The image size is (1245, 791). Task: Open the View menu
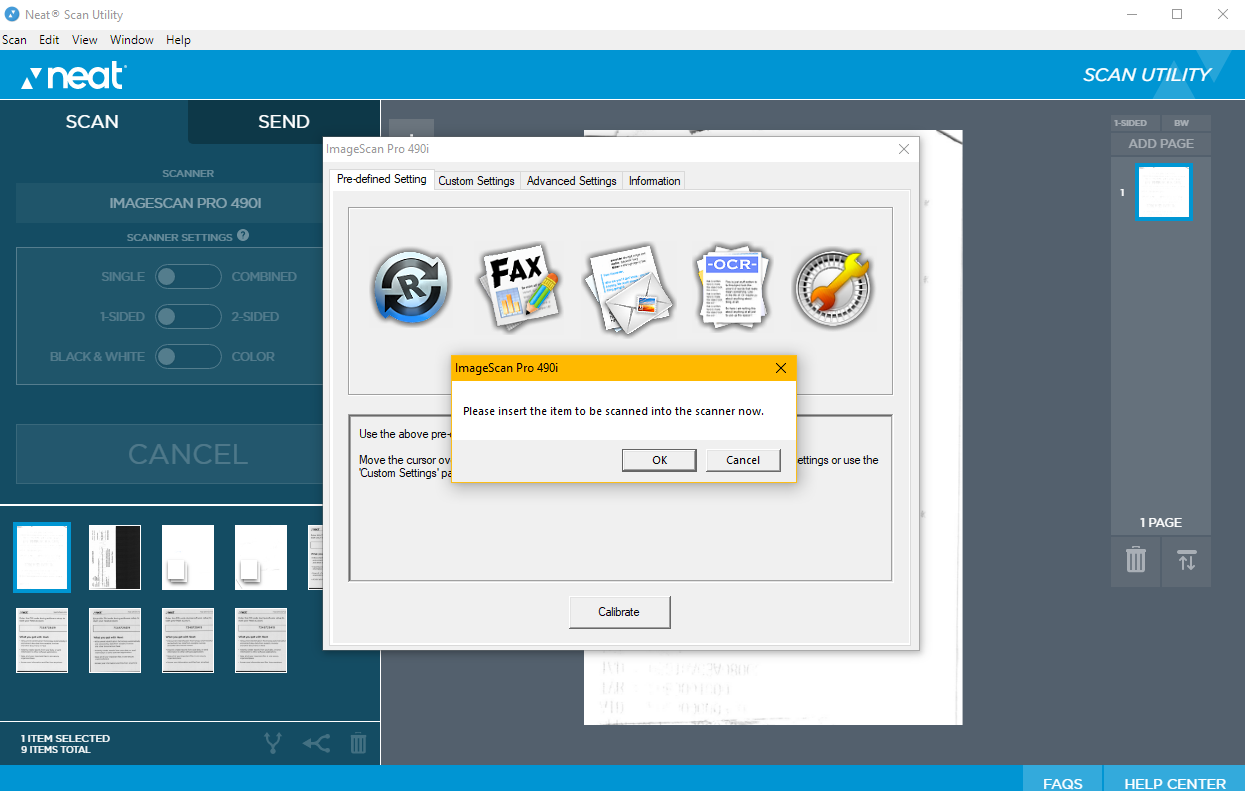[85, 40]
